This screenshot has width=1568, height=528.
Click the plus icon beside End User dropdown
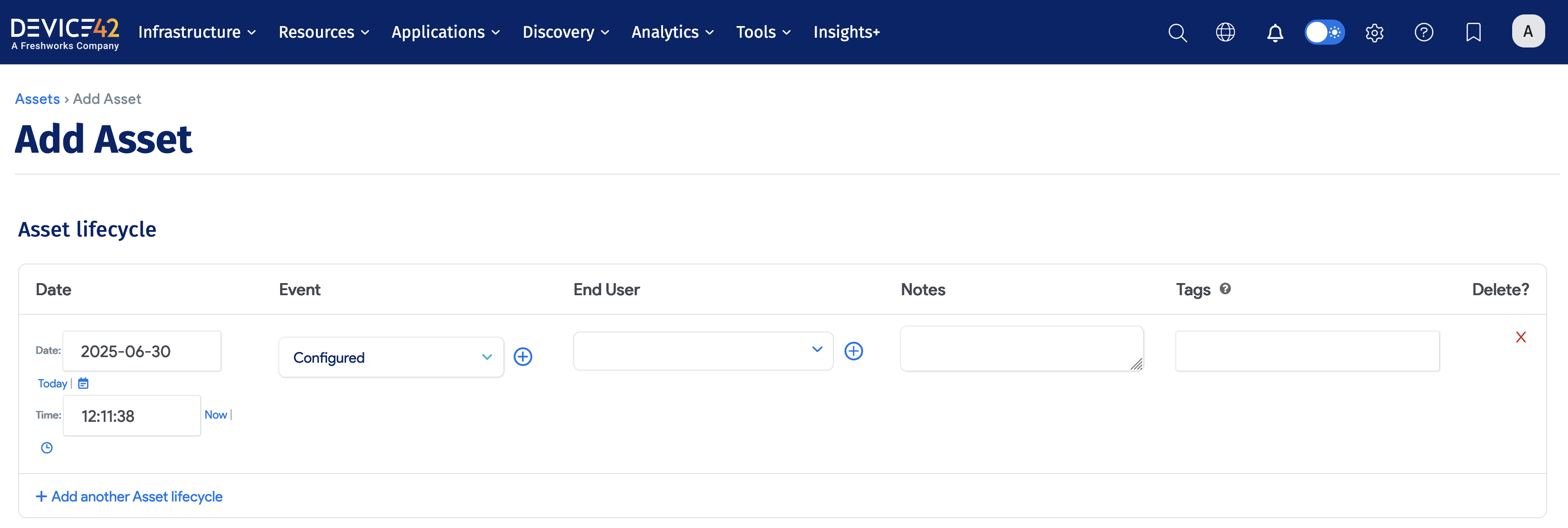tap(854, 351)
